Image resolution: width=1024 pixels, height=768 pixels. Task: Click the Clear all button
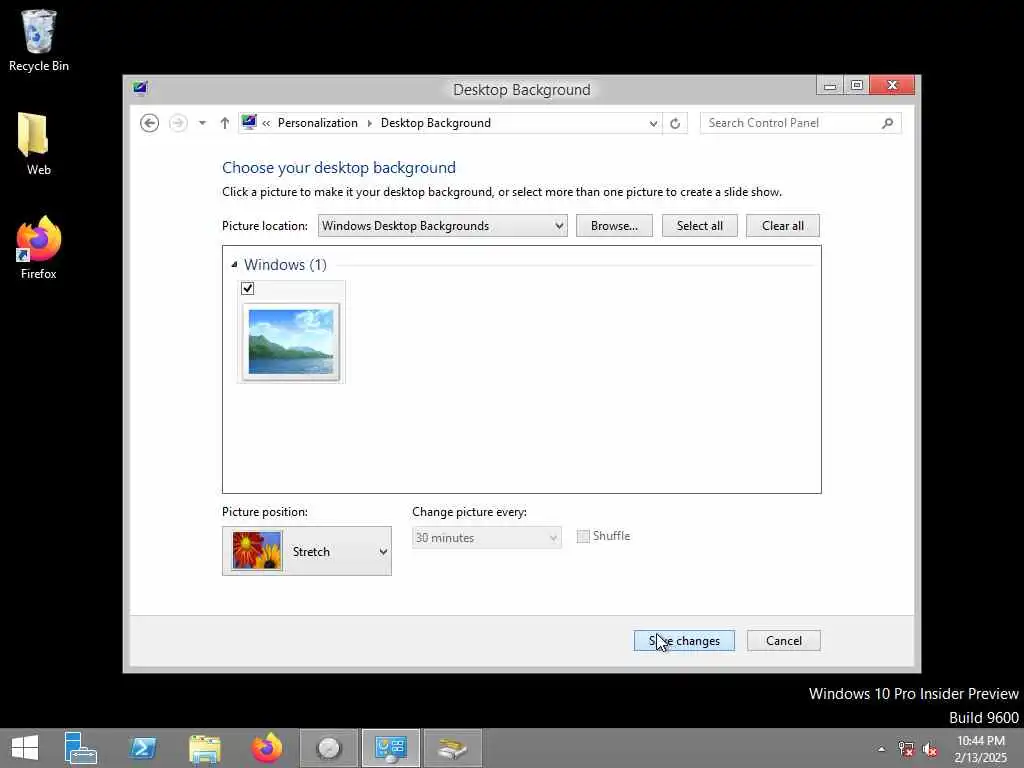pos(782,226)
